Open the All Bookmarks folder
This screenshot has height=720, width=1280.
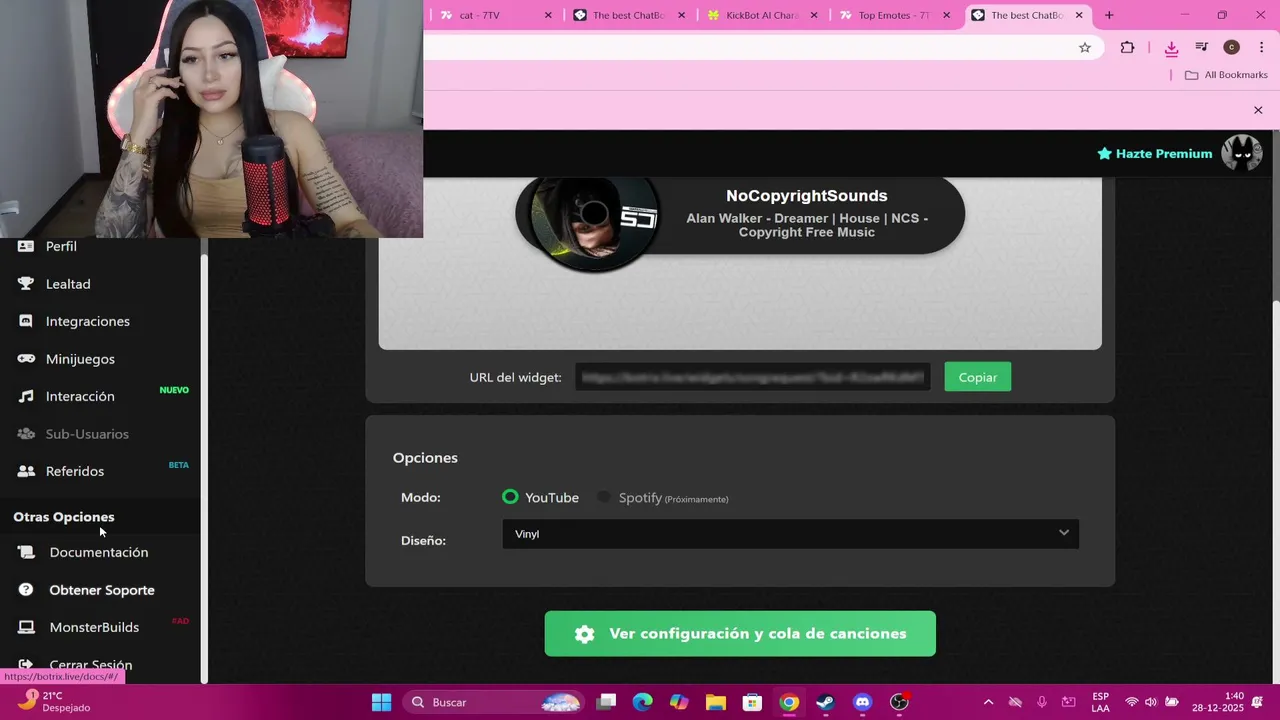tap(1226, 75)
